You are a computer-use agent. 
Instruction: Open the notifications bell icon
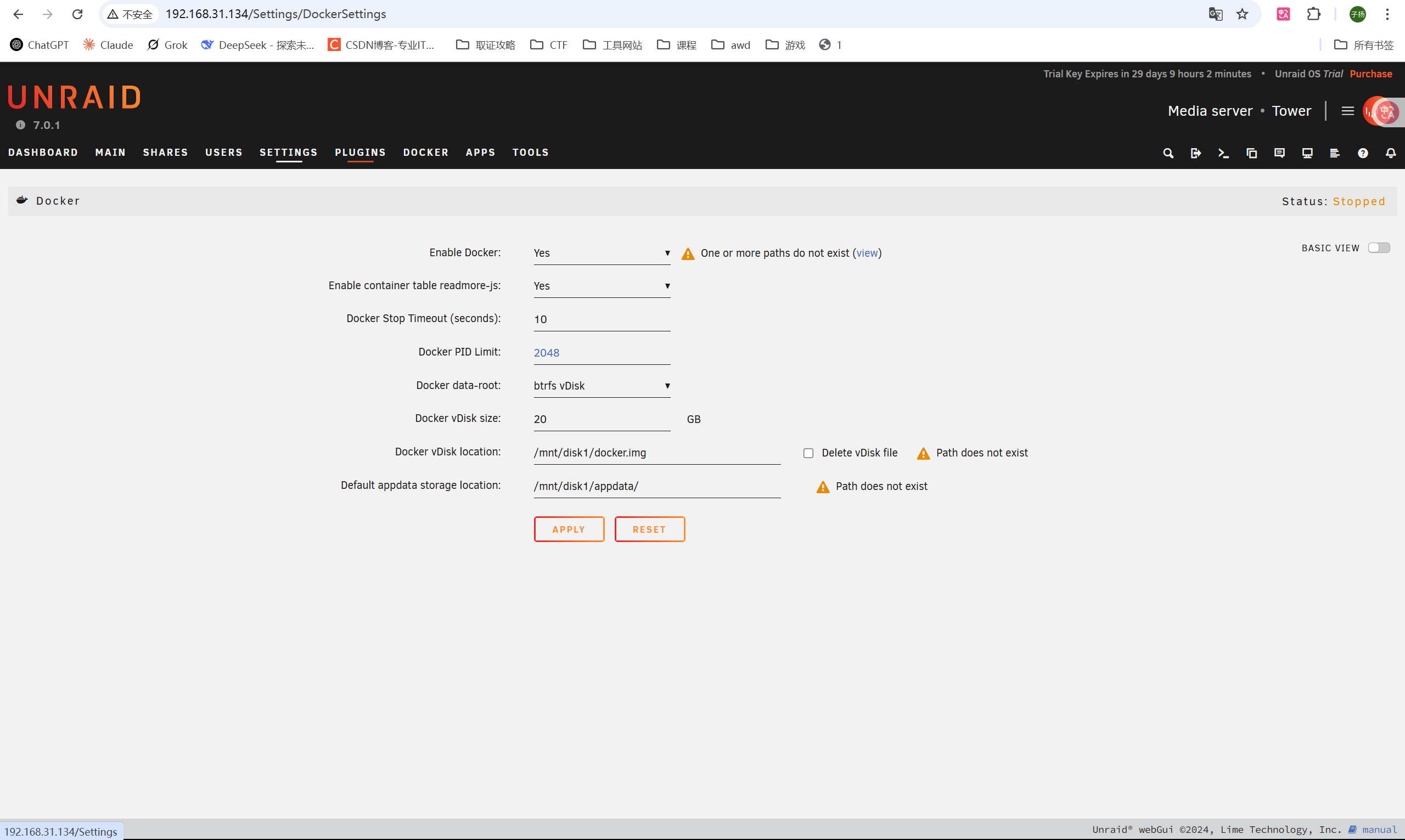click(x=1390, y=154)
